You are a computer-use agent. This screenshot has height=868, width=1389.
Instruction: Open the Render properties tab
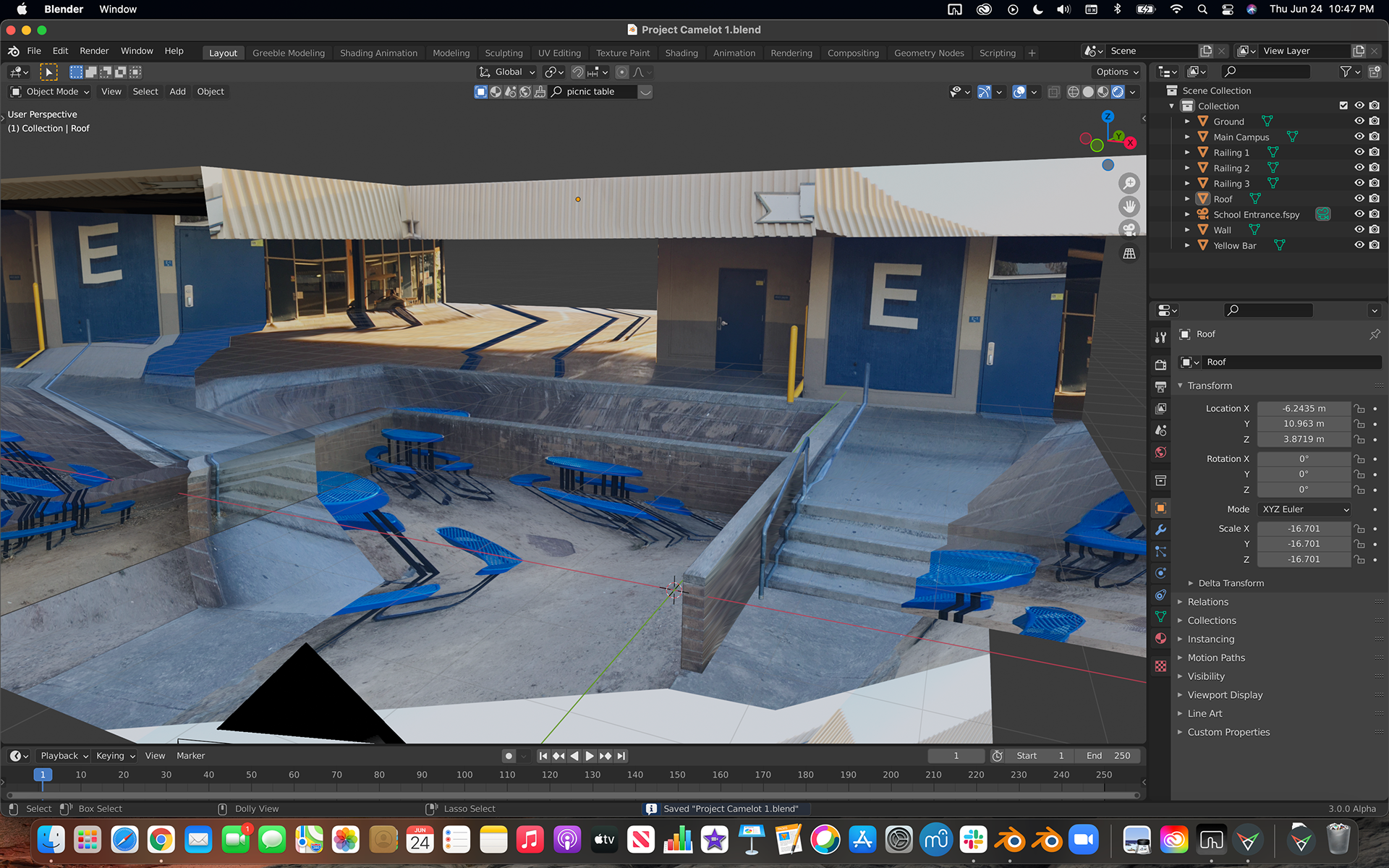tap(1160, 365)
